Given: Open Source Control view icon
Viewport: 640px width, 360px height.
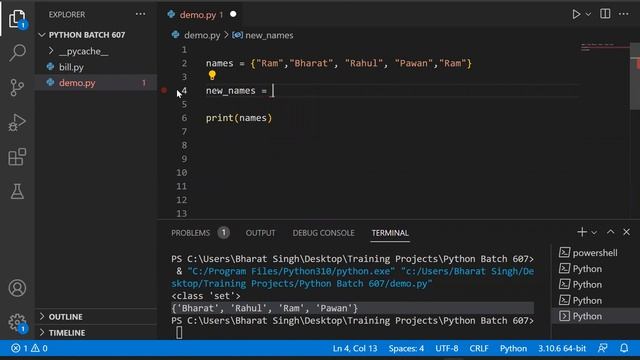Looking at the screenshot, I should pyautogui.click(x=17, y=87).
